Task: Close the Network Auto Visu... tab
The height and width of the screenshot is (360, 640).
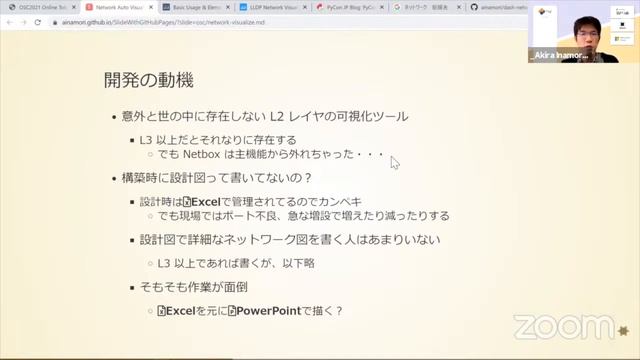Action: coord(151,7)
